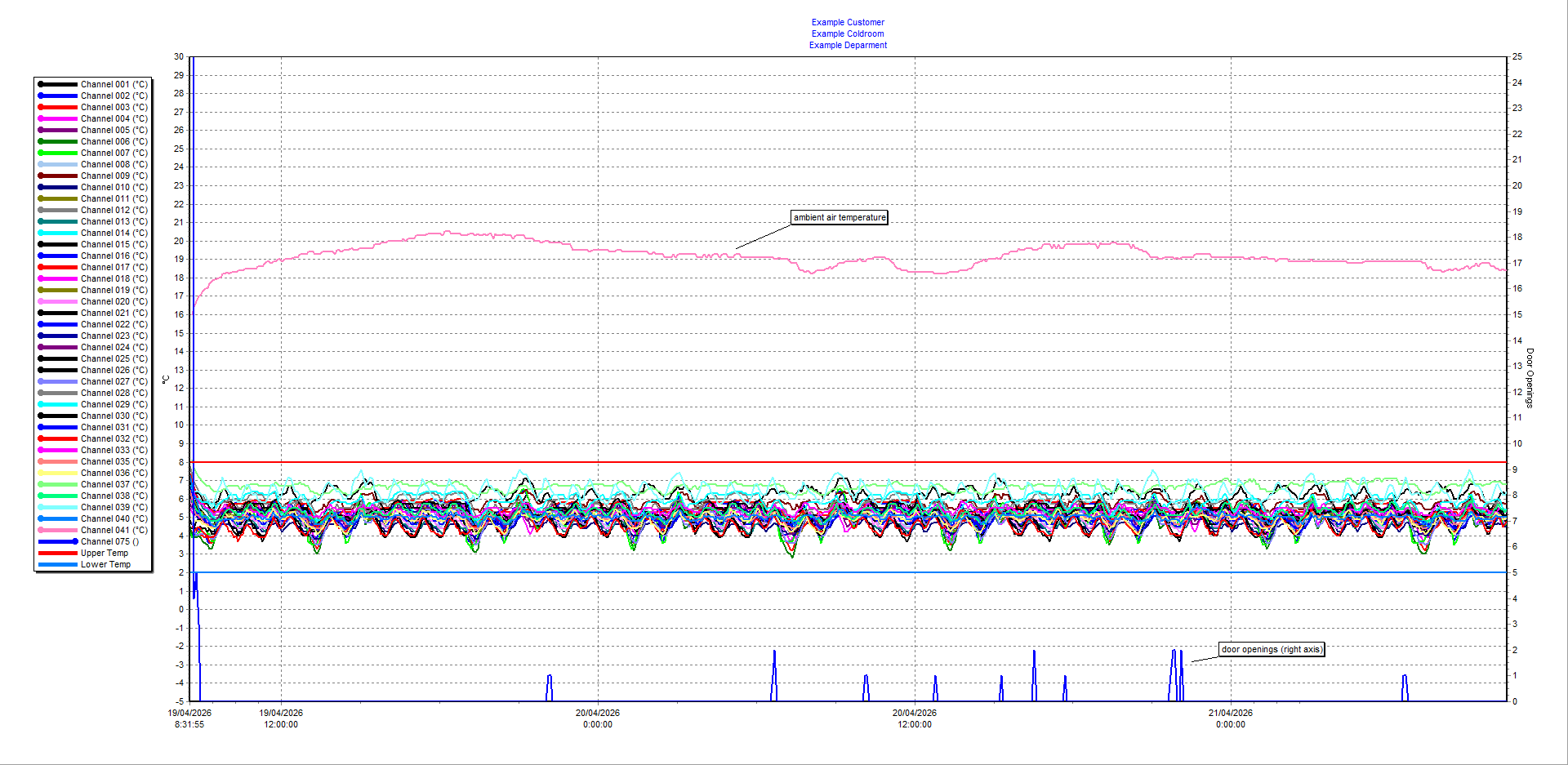Click the blue lower temperature limit line
This screenshot has width=1568, height=765.
pos(849,572)
